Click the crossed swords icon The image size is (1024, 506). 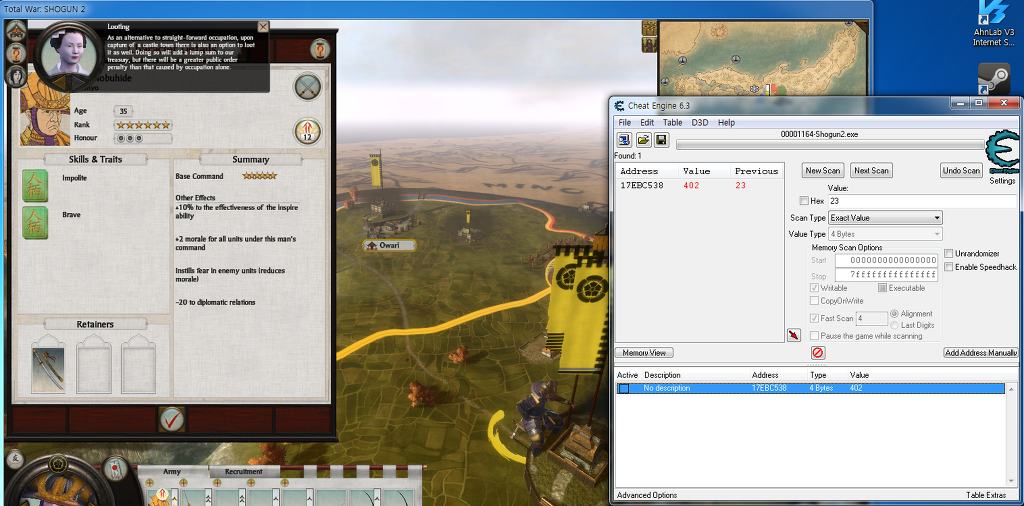click(x=308, y=87)
